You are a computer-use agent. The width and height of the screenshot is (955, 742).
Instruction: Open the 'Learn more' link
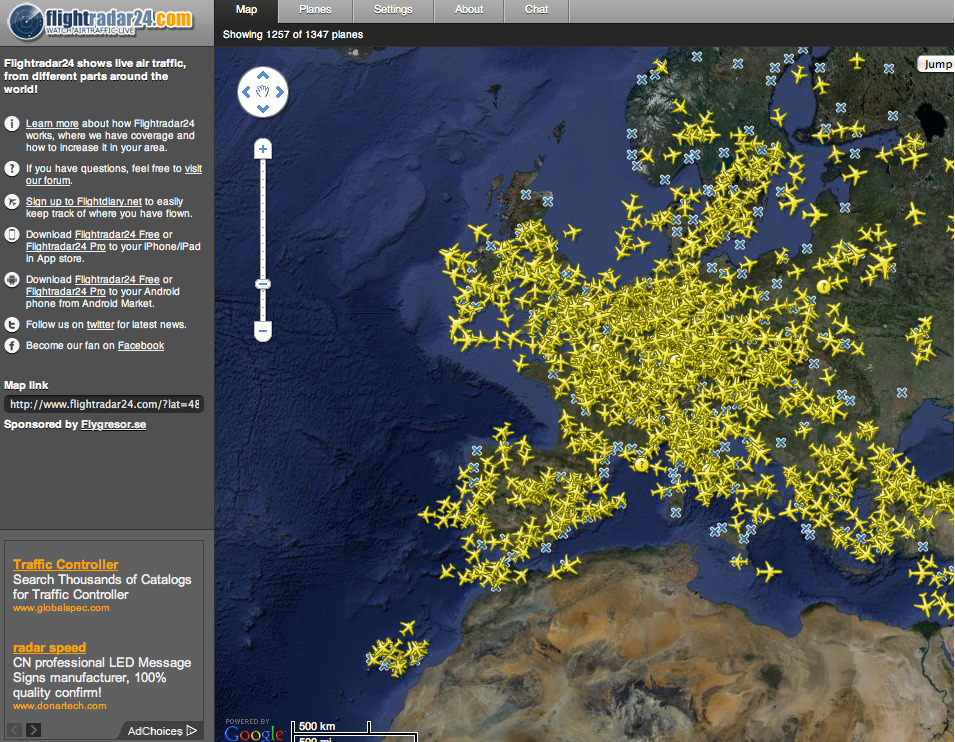point(52,124)
